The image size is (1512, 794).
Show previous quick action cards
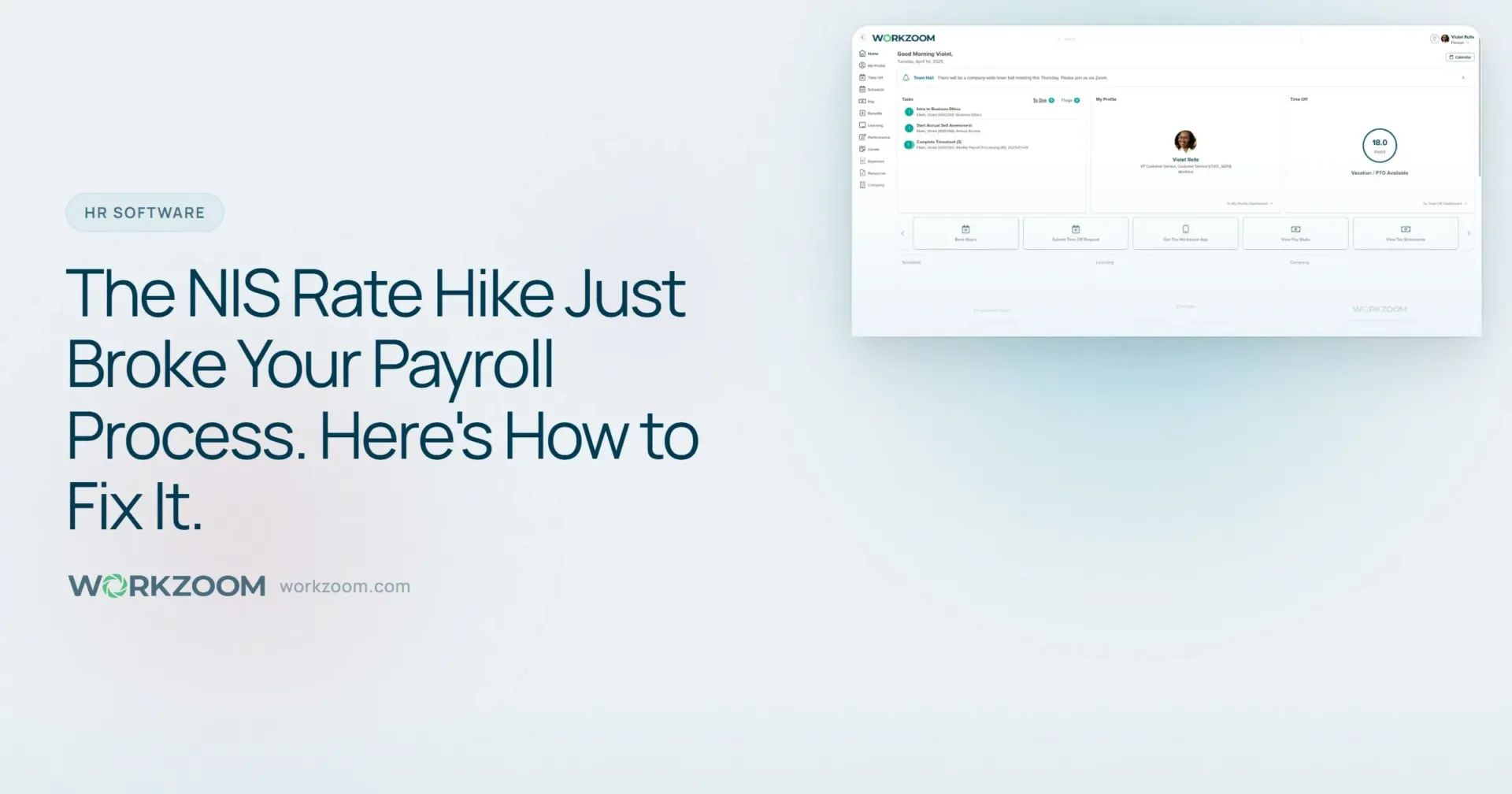tap(902, 233)
